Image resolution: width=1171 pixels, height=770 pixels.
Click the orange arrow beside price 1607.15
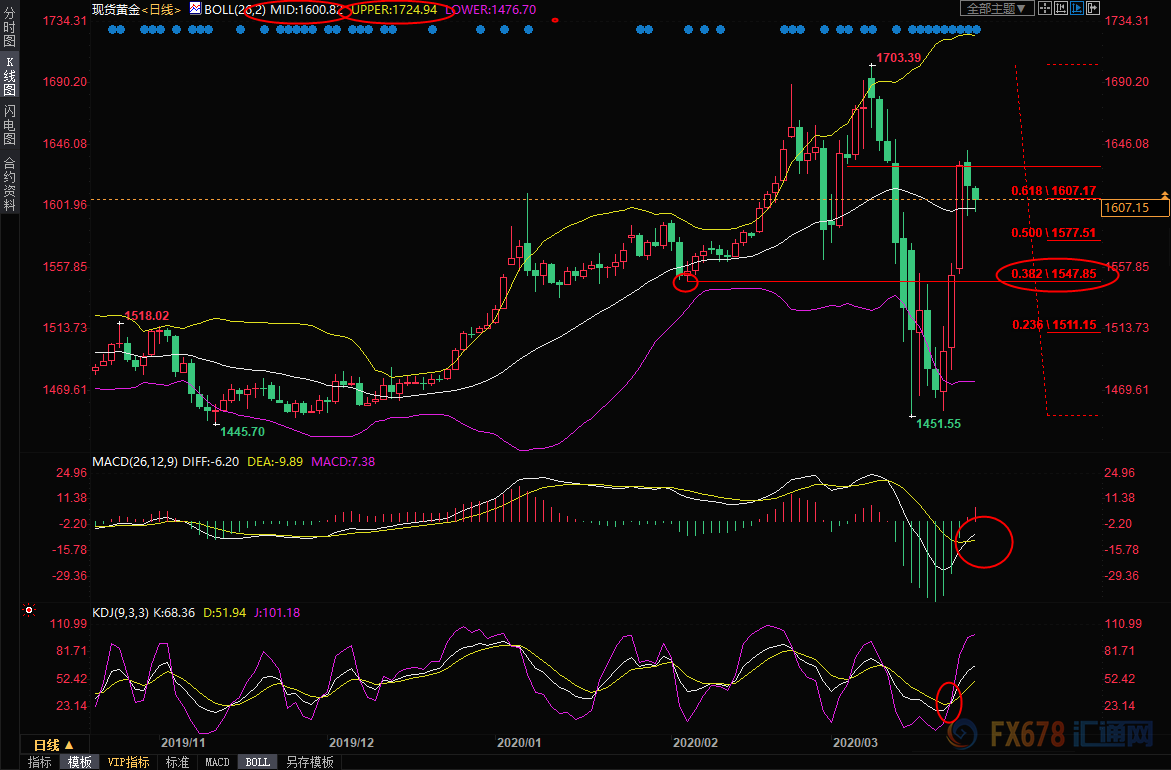click(1163, 193)
